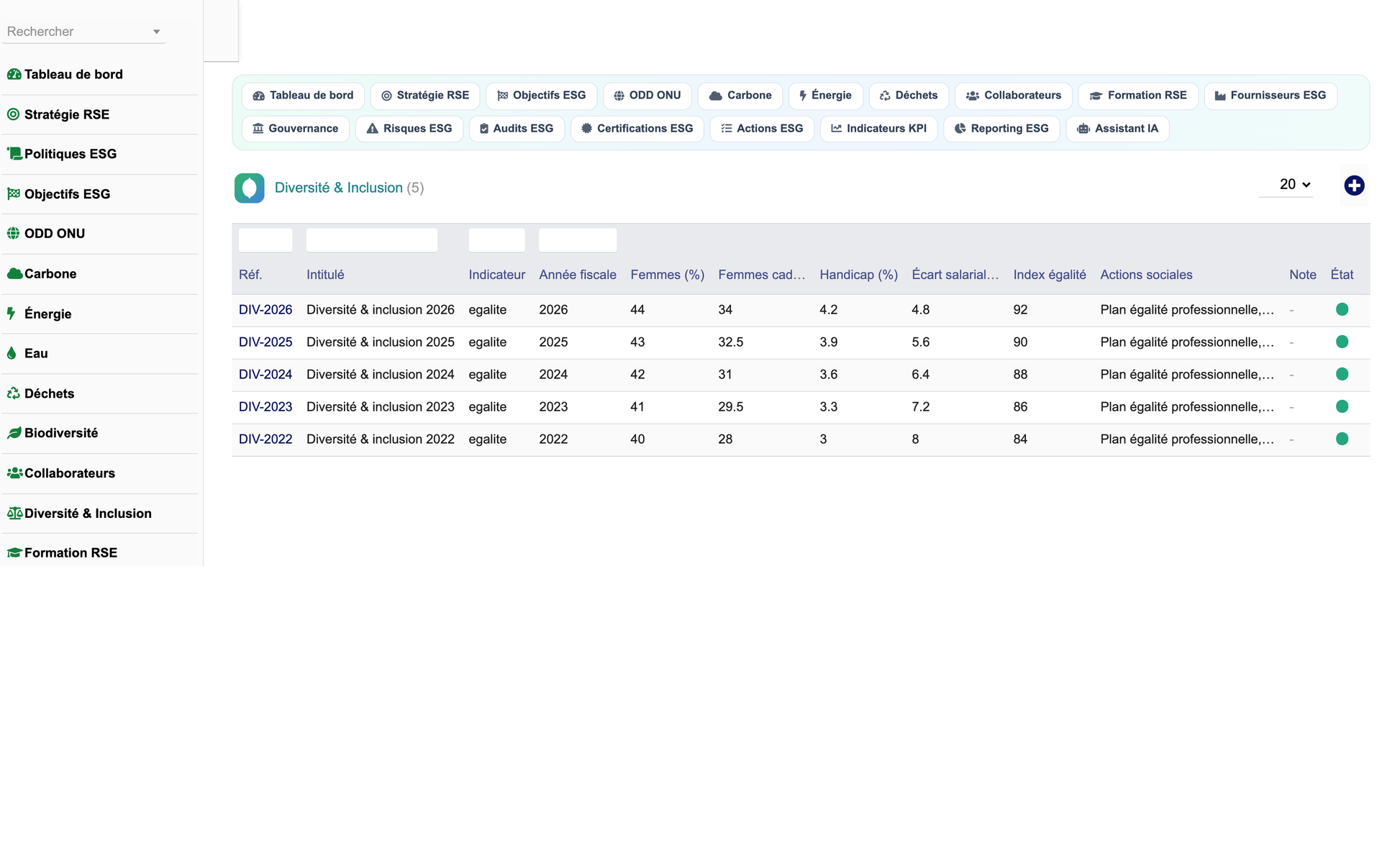Click the Intitulé filter input field
Viewport: 1400px width, 866px height.
tap(372, 240)
